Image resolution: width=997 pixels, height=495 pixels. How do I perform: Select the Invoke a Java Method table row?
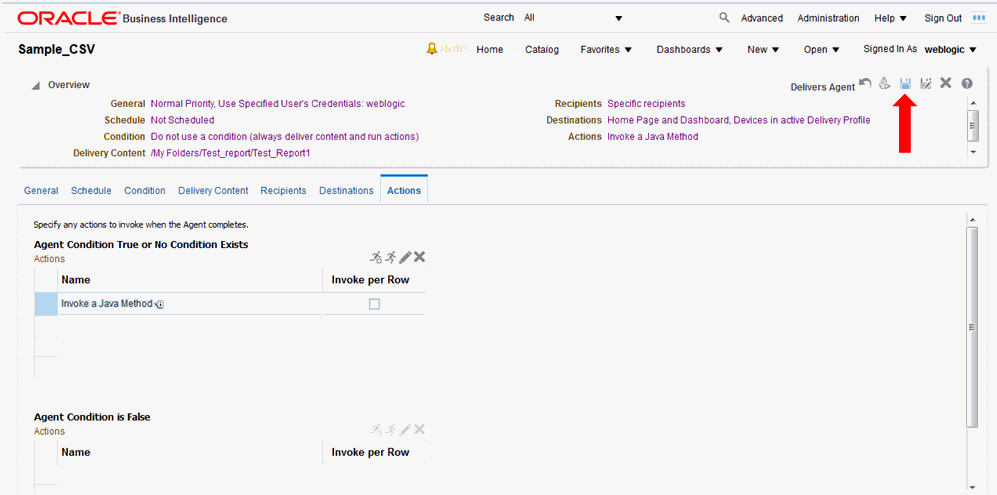tap(230, 304)
